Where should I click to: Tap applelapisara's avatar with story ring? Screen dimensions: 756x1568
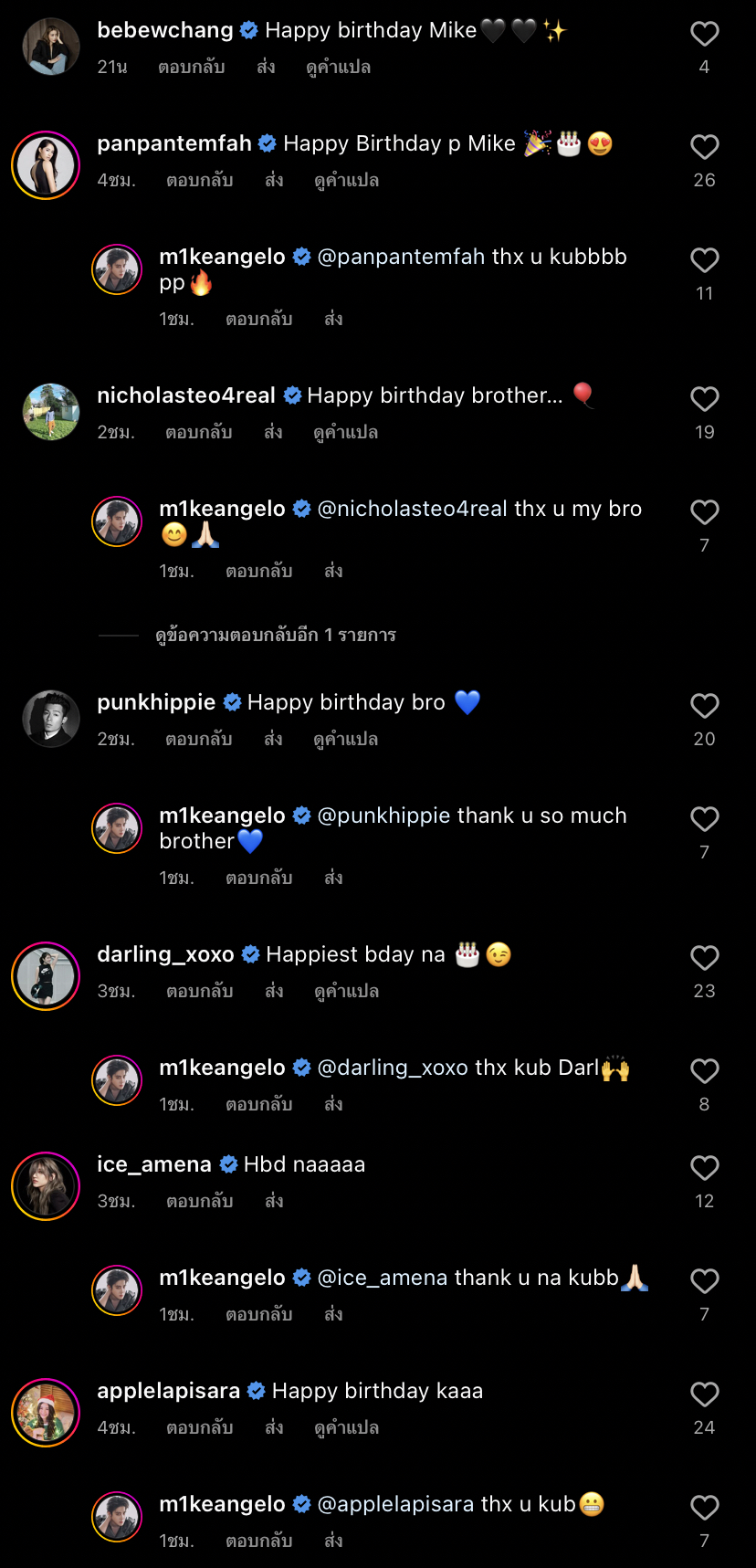pyautogui.click(x=46, y=1413)
